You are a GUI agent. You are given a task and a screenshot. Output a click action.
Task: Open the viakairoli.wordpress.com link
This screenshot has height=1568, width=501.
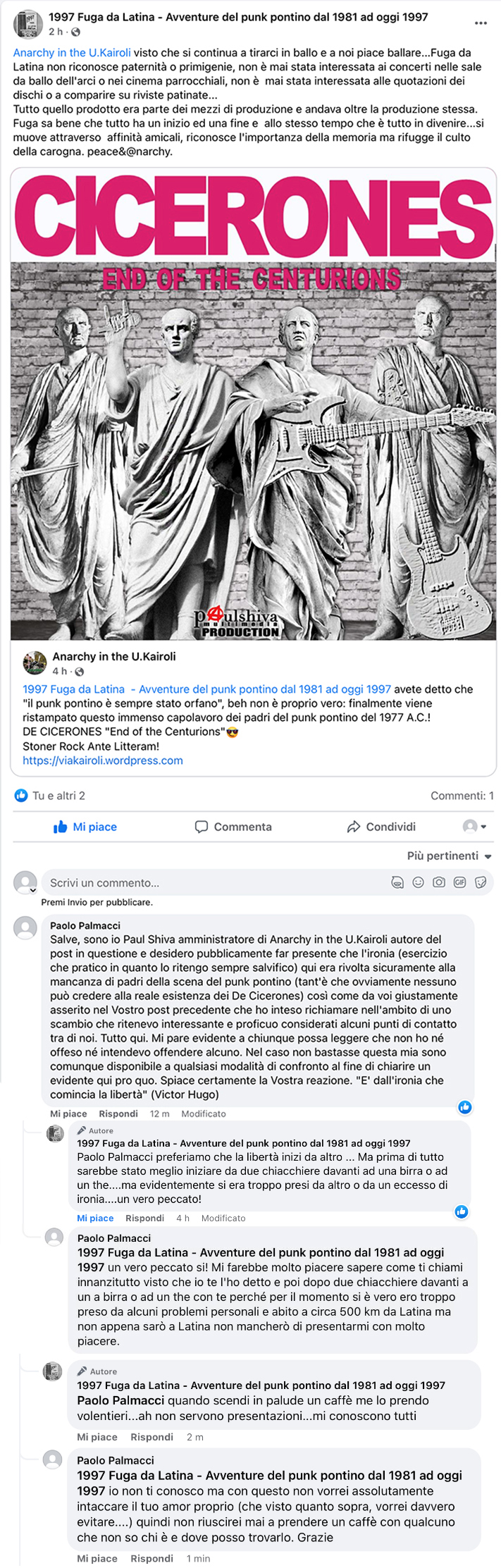[103, 760]
